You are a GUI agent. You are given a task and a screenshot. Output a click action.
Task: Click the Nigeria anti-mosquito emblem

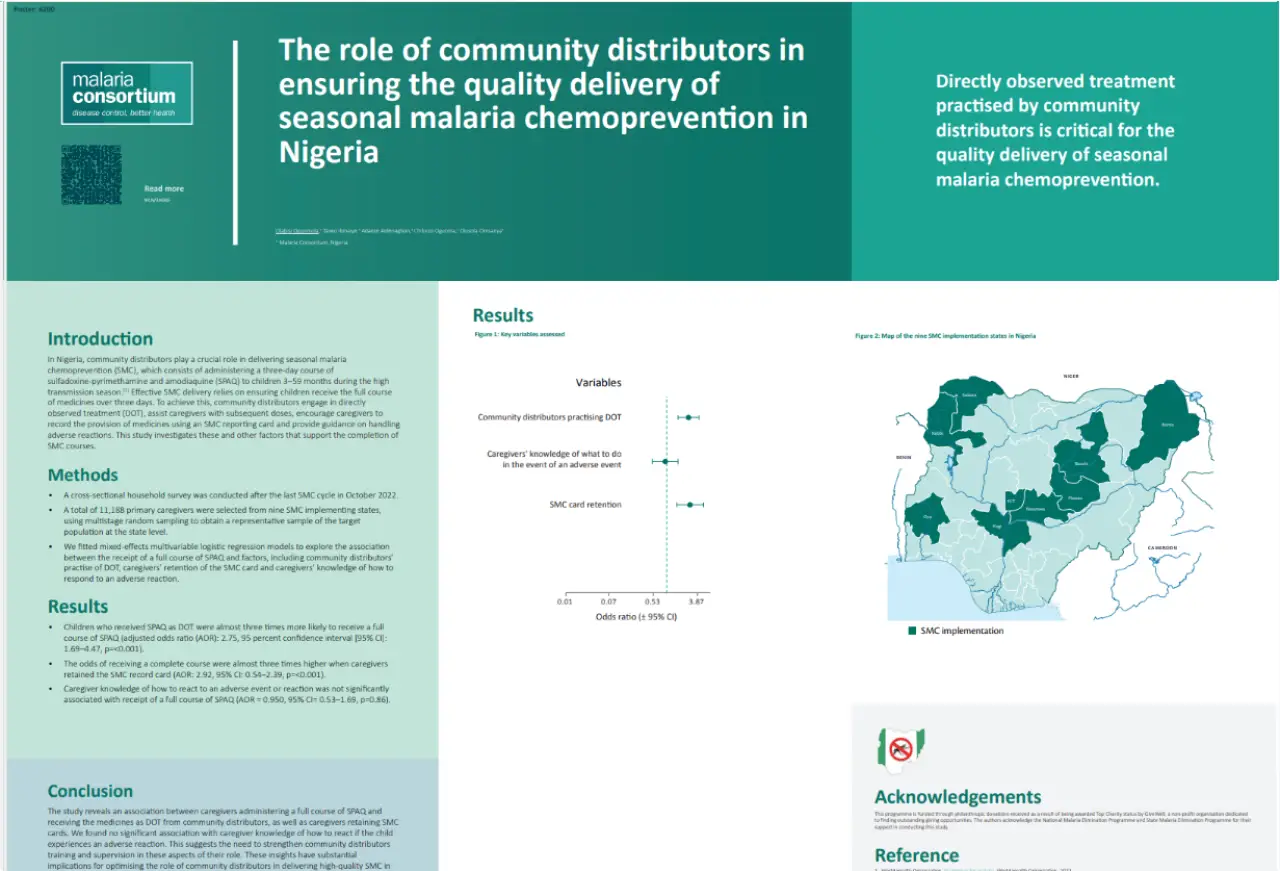pyautogui.click(x=900, y=747)
